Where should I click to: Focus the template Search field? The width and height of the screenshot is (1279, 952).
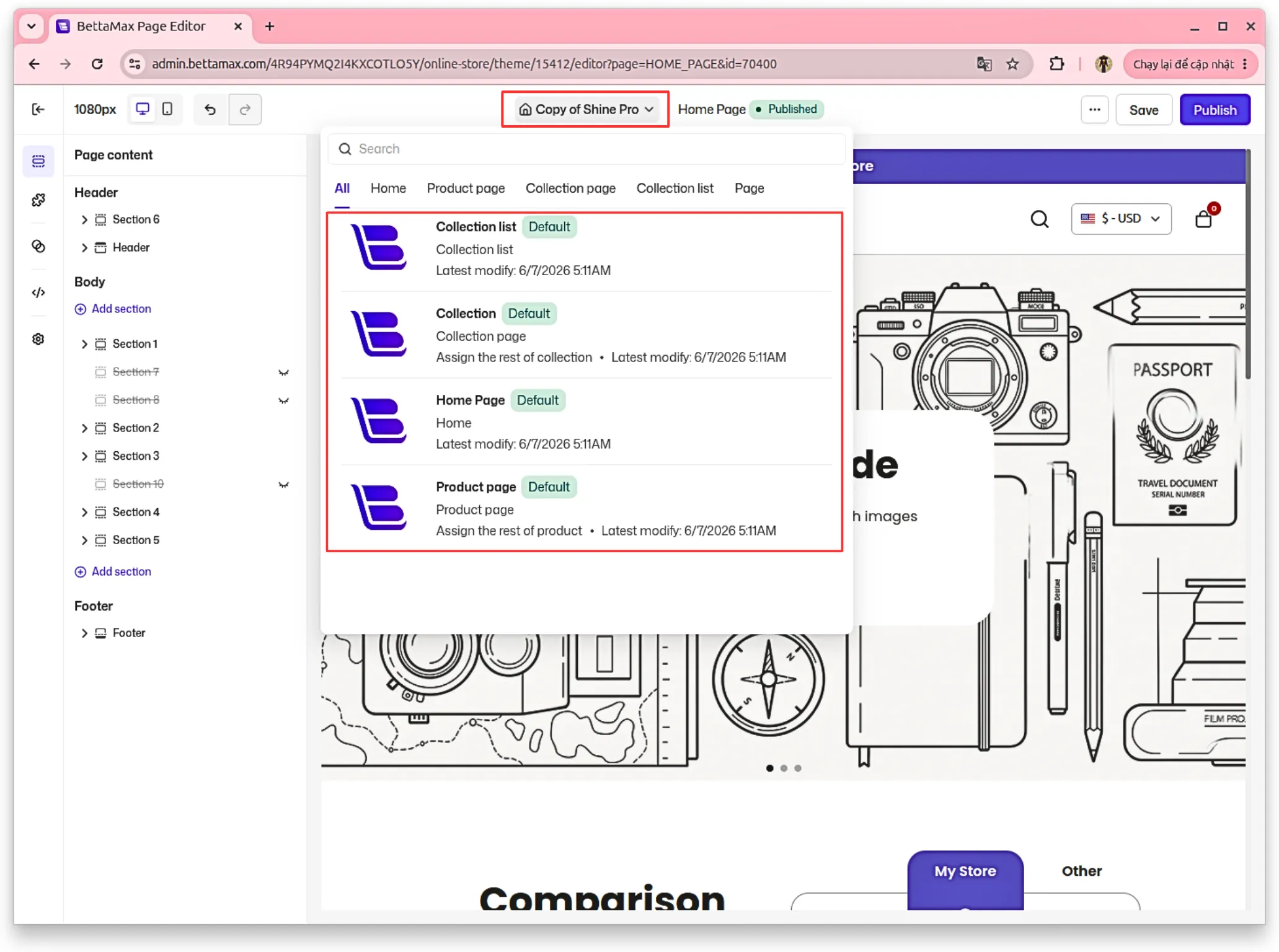(586, 149)
